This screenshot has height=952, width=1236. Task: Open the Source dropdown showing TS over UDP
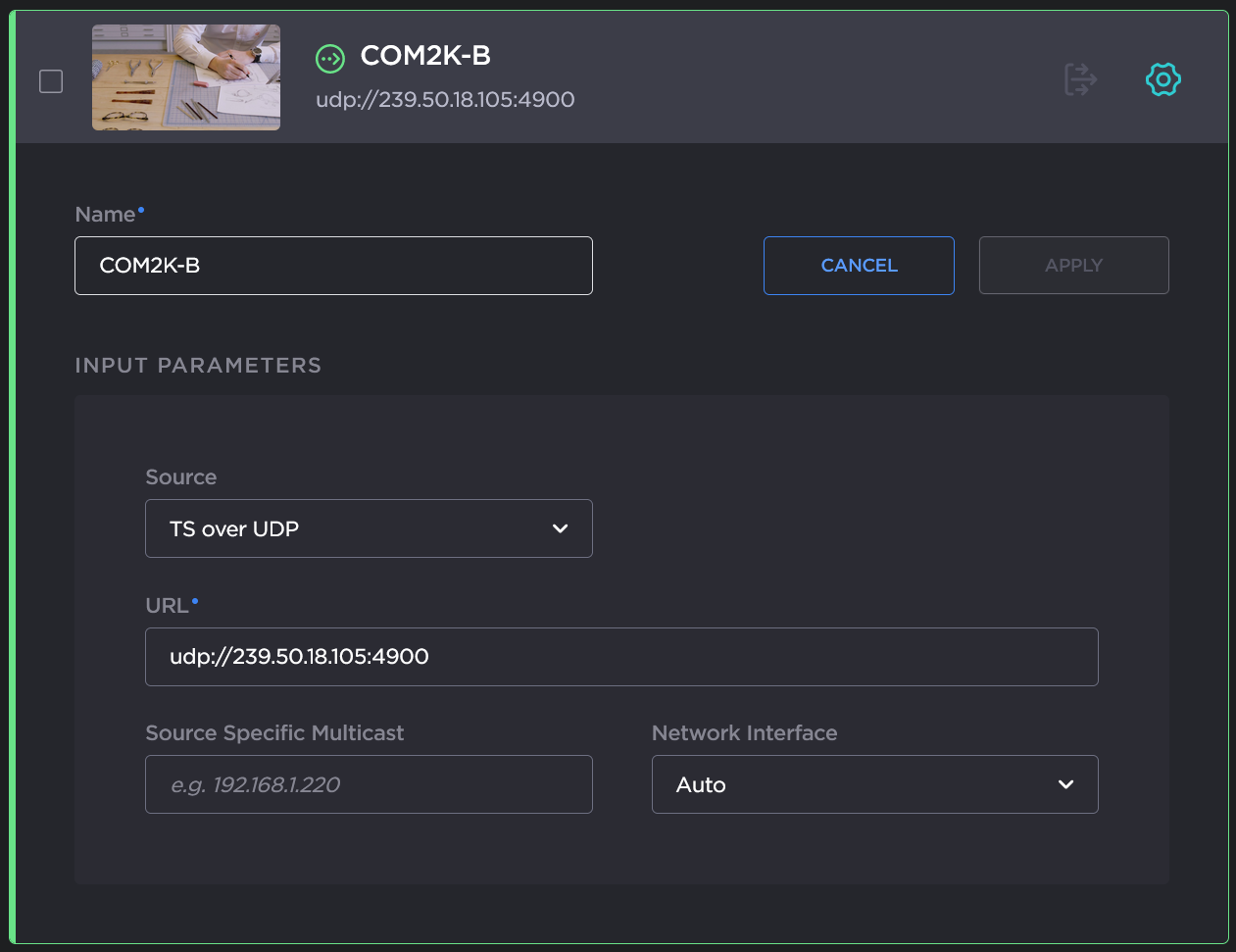[368, 528]
